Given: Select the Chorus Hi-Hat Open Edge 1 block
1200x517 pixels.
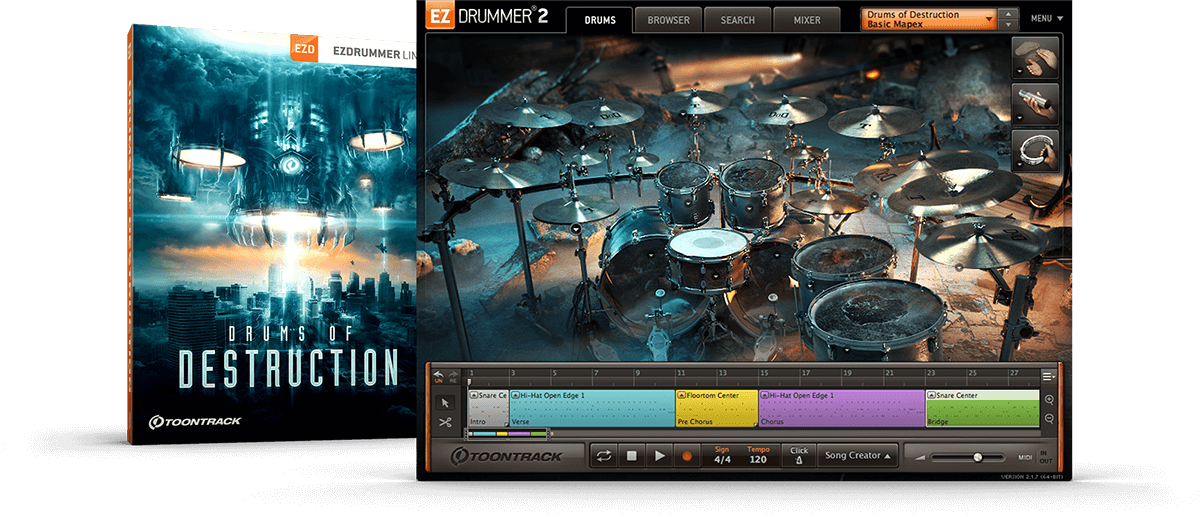Looking at the screenshot, I should 842,409.
